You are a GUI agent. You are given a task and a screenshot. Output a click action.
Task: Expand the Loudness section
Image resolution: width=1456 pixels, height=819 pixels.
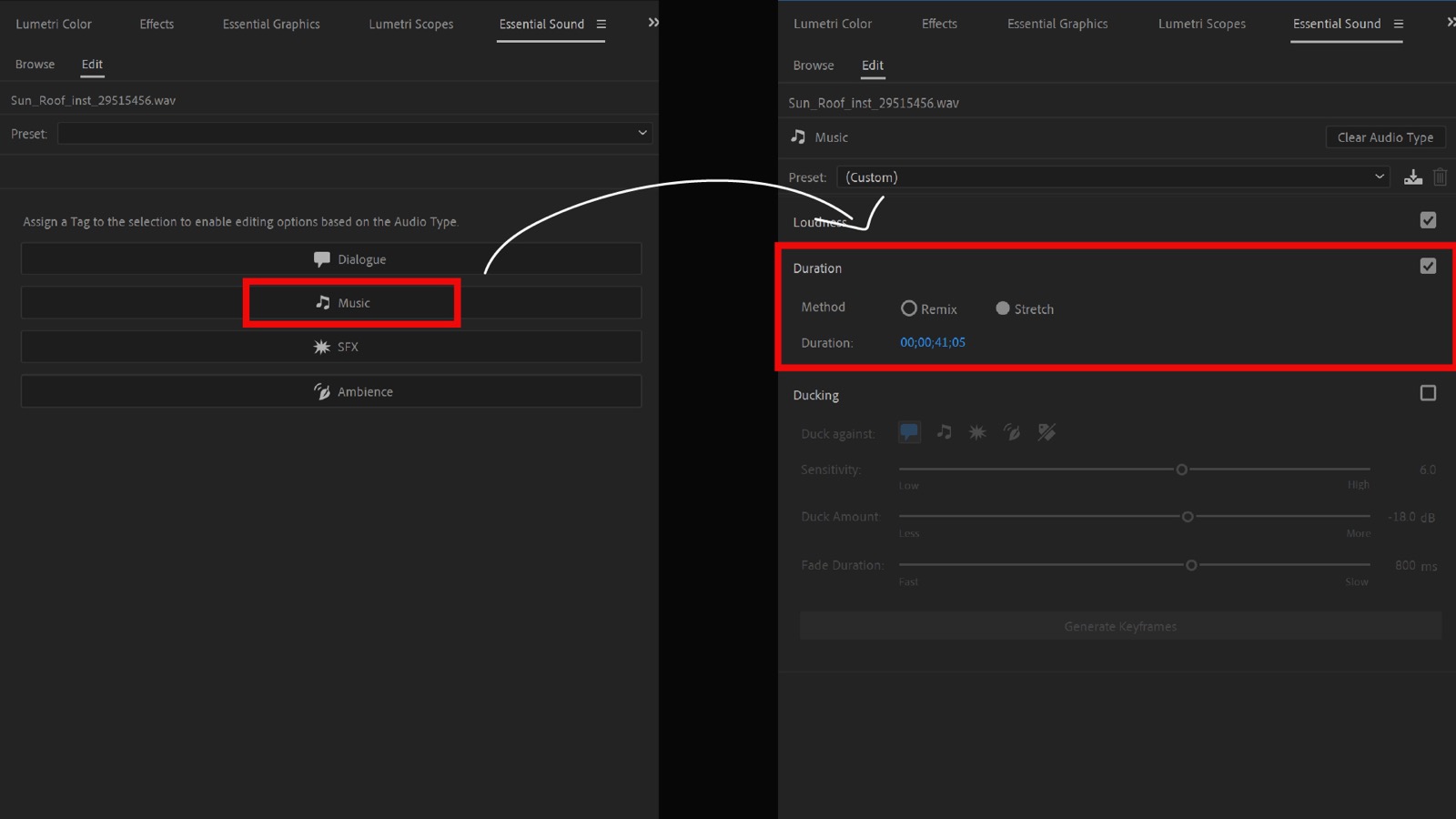click(x=820, y=222)
